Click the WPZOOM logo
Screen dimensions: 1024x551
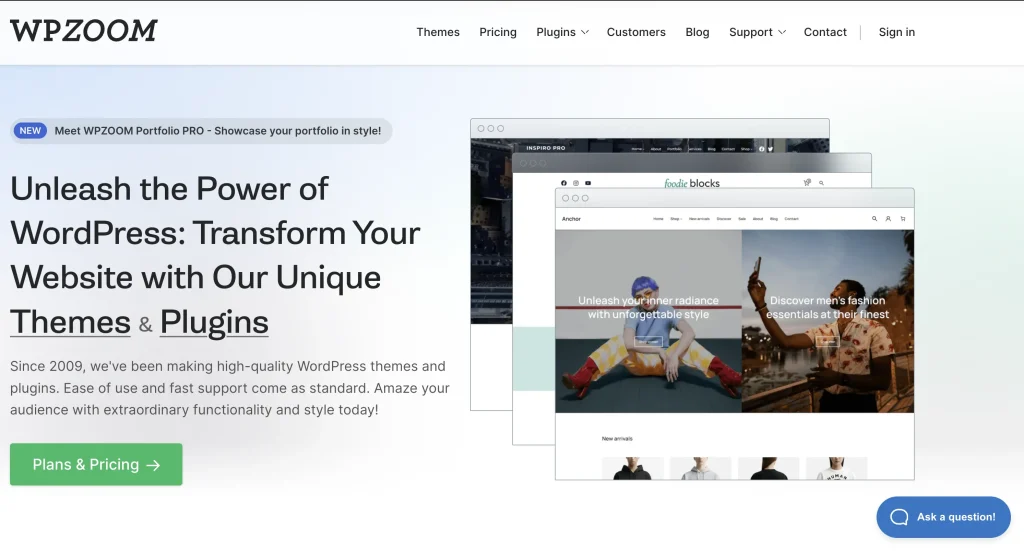(x=84, y=31)
